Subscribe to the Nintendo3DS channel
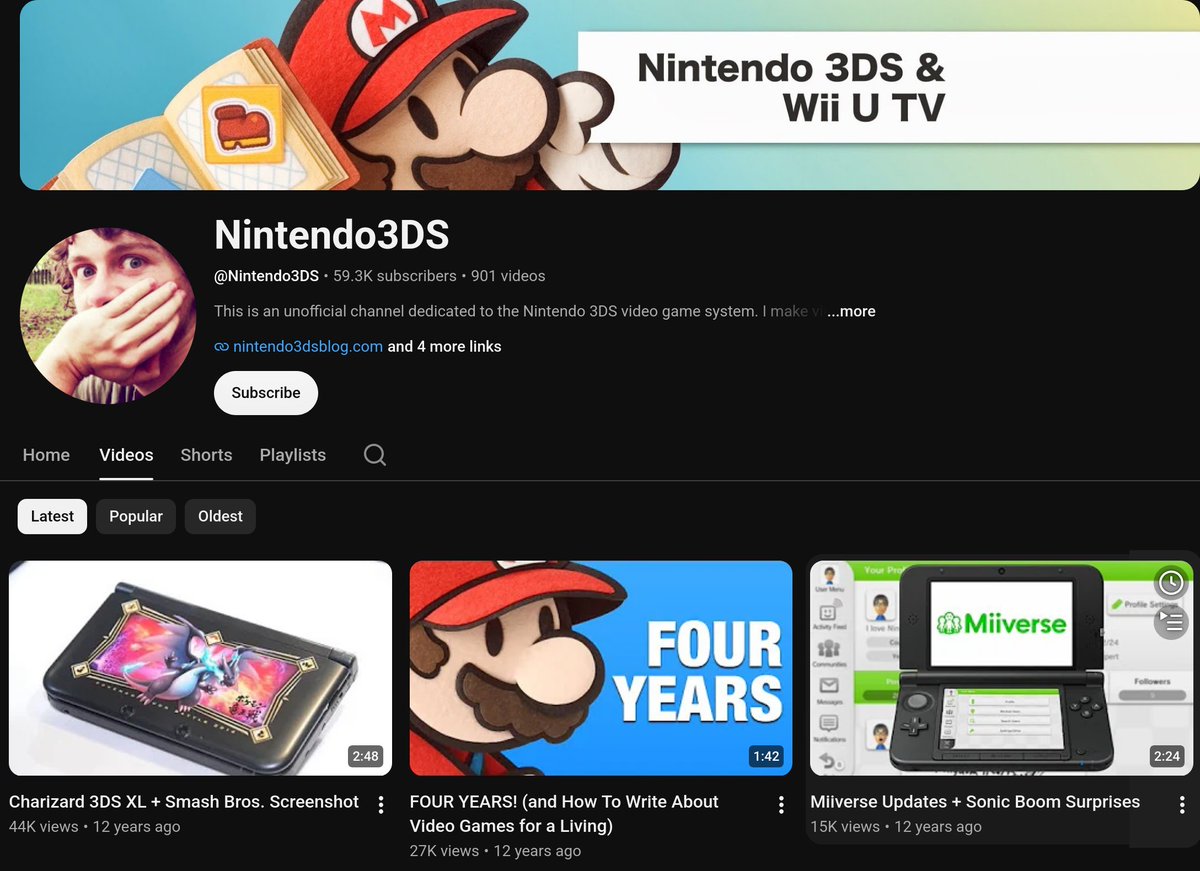Viewport: 1200px width, 871px height. pyautogui.click(x=266, y=393)
